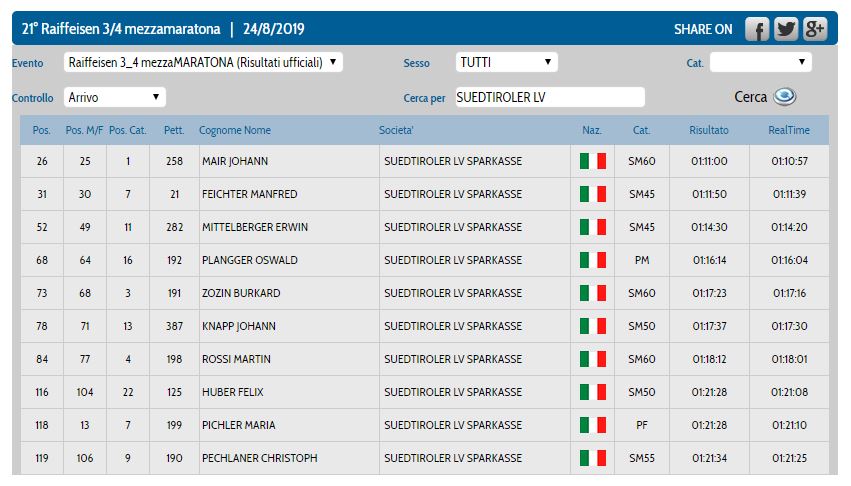This screenshot has height=486, width=851.
Task: Click Italian flag in Huber Felix row
Action: 593,392
